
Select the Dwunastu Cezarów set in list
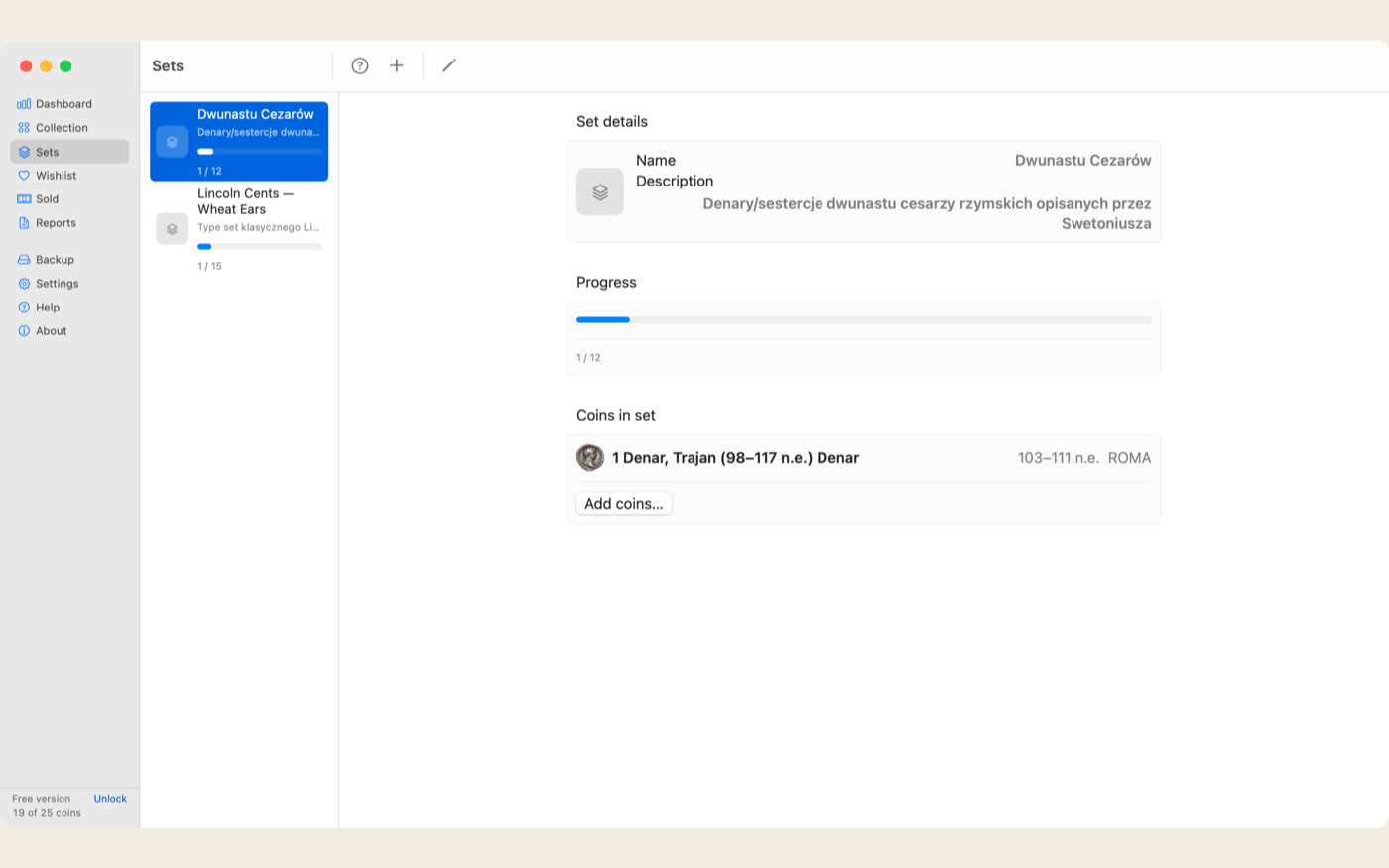click(239, 142)
